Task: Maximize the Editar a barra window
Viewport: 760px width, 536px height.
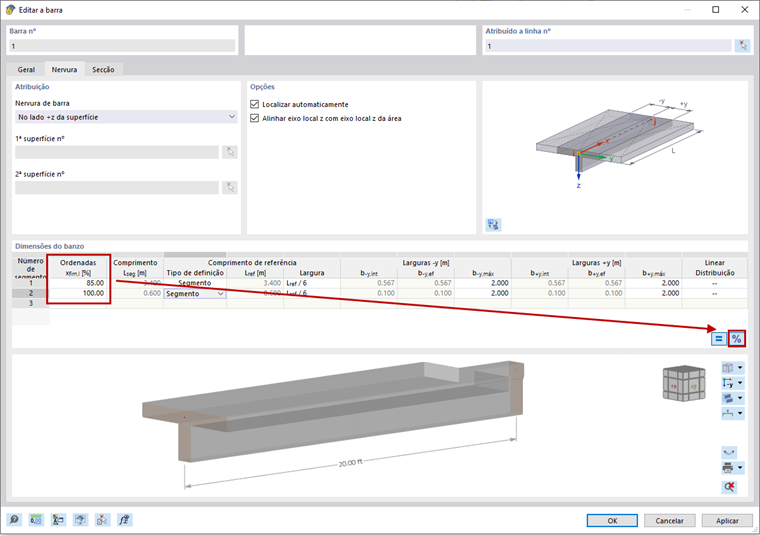Action: tap(715, 10)
